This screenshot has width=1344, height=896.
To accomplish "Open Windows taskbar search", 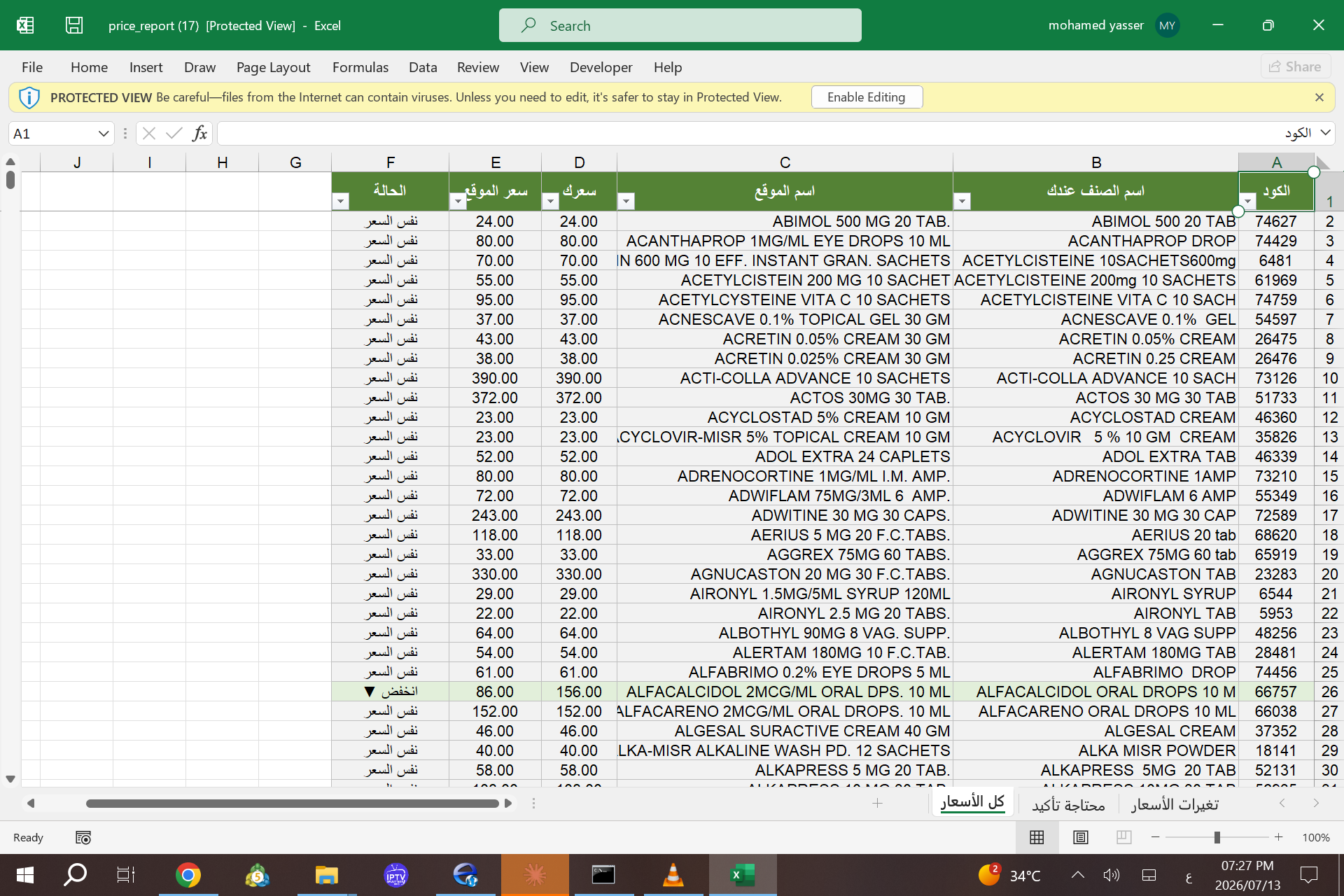I will (75, 875).
